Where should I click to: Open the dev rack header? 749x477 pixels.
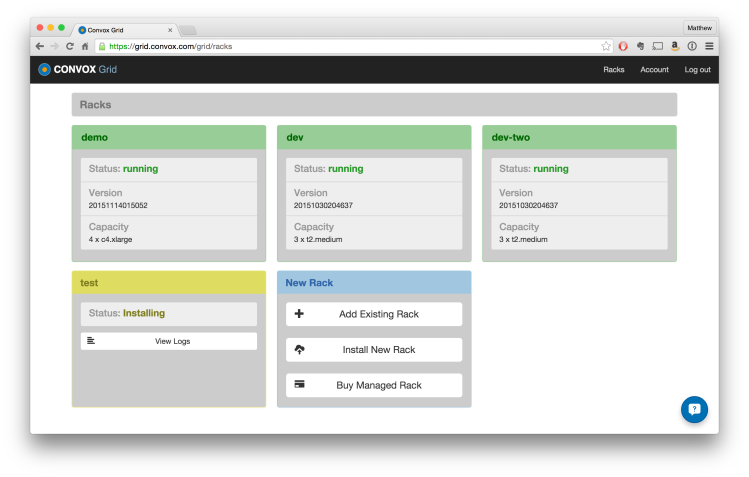pyautogui.click(x=374, y=138)
